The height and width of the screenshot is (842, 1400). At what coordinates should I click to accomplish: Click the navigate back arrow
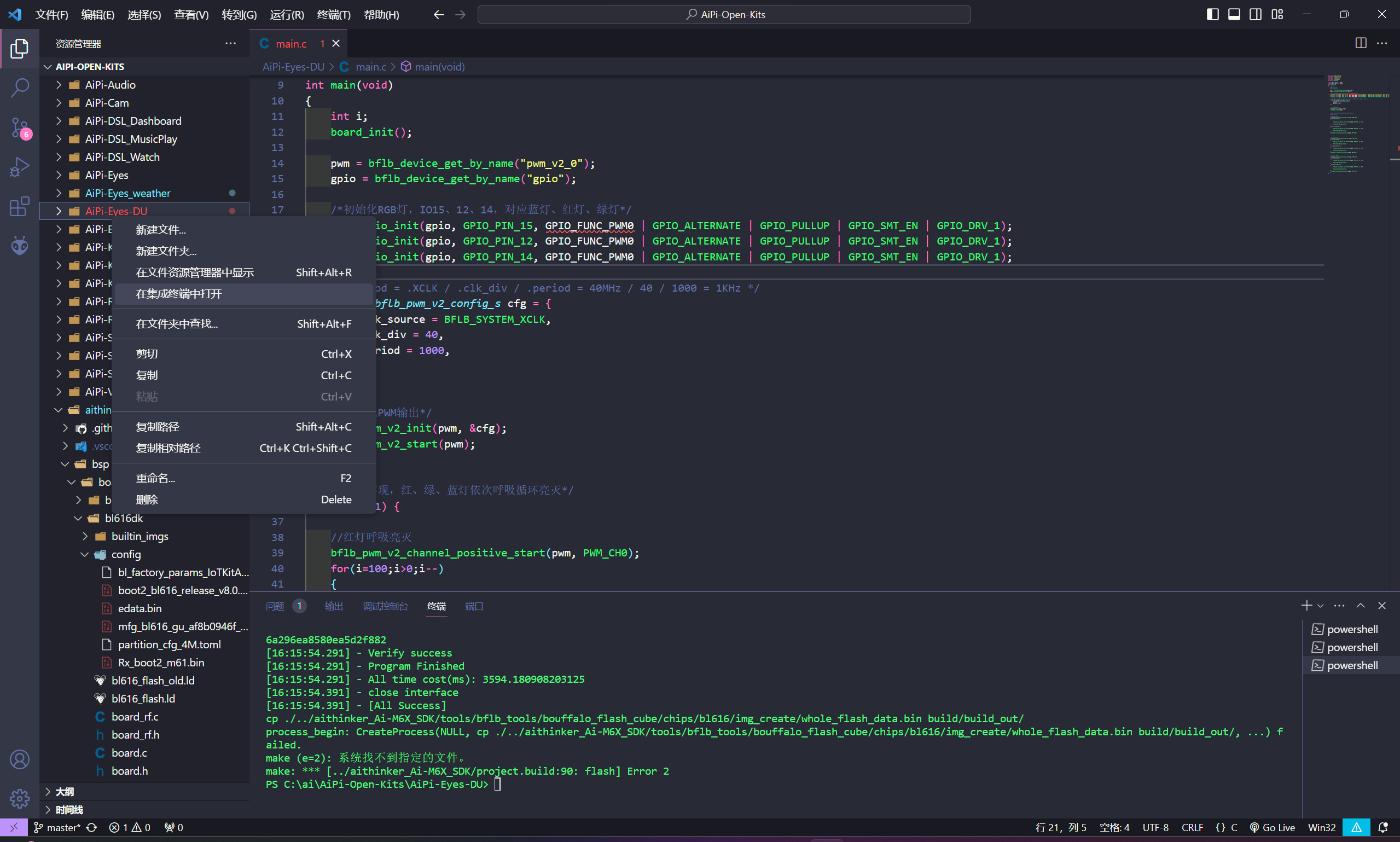(x=439, y=14)
